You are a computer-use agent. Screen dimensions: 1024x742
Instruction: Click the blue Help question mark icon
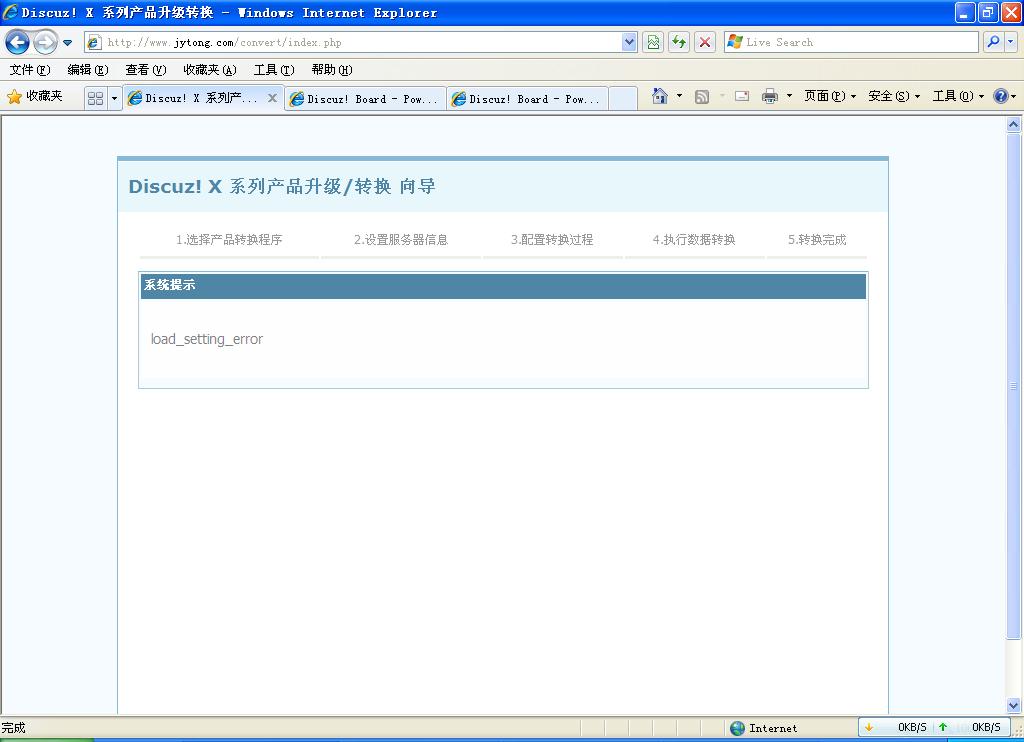1000,96
